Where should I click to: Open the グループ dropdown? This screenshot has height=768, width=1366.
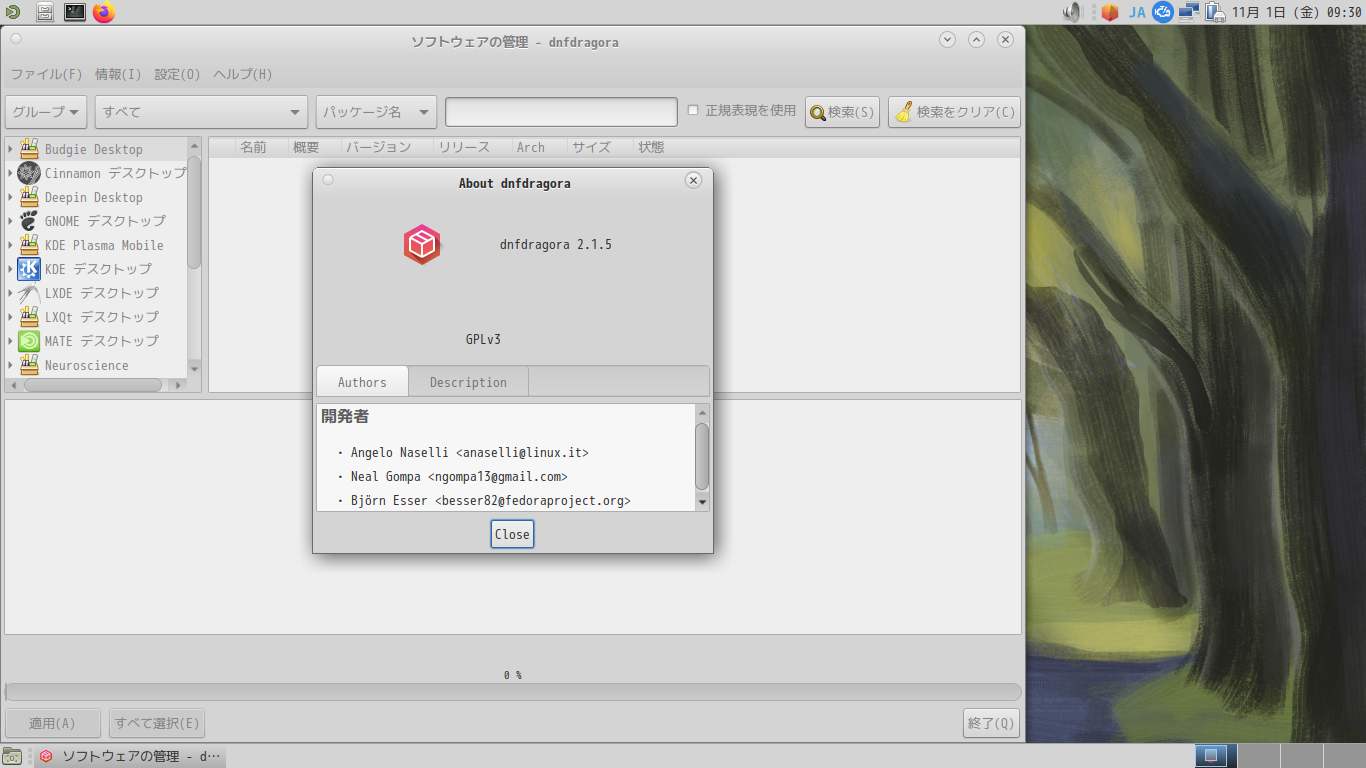45,111
